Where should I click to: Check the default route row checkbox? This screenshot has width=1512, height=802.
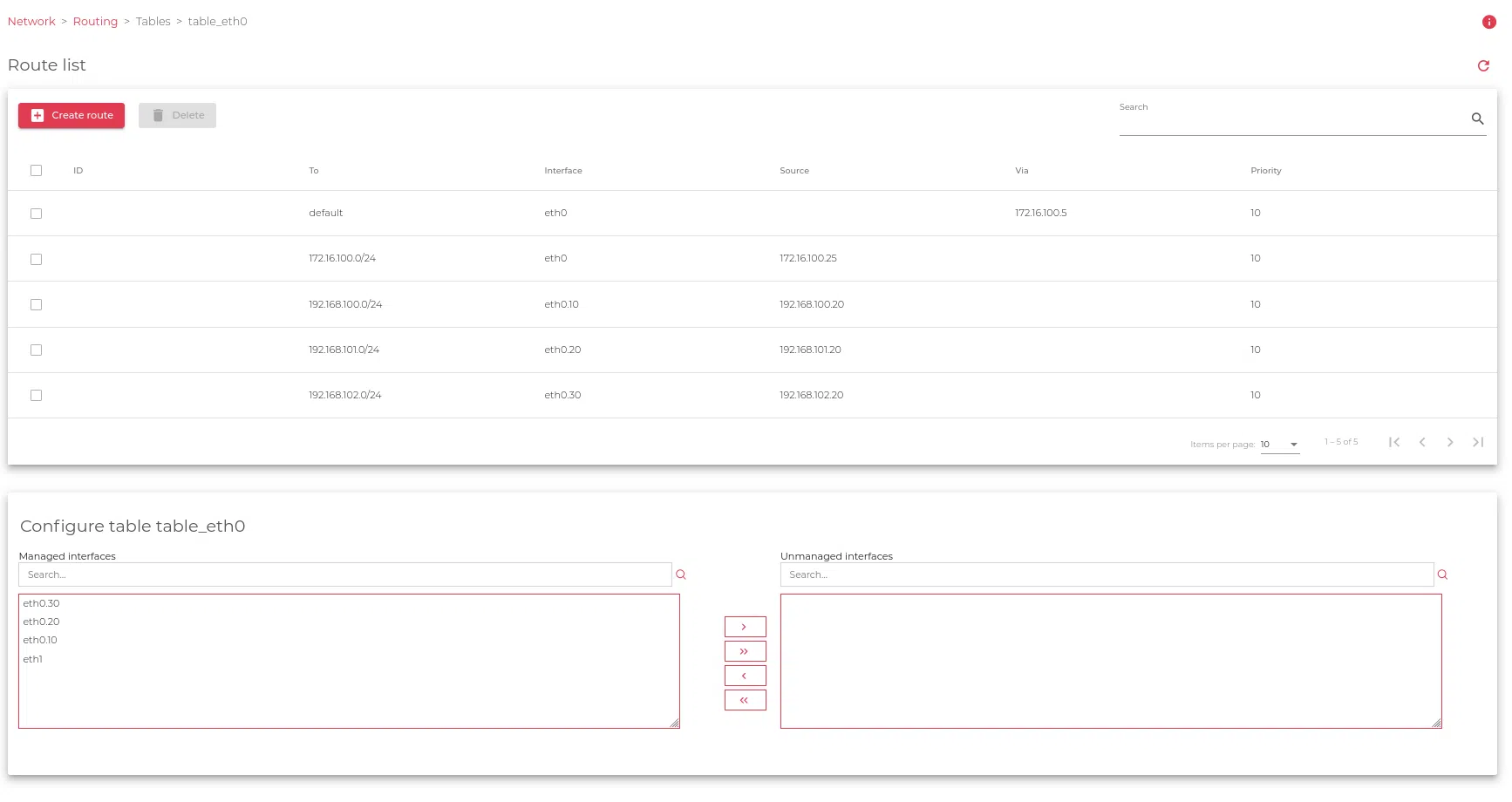coord(36,214)
